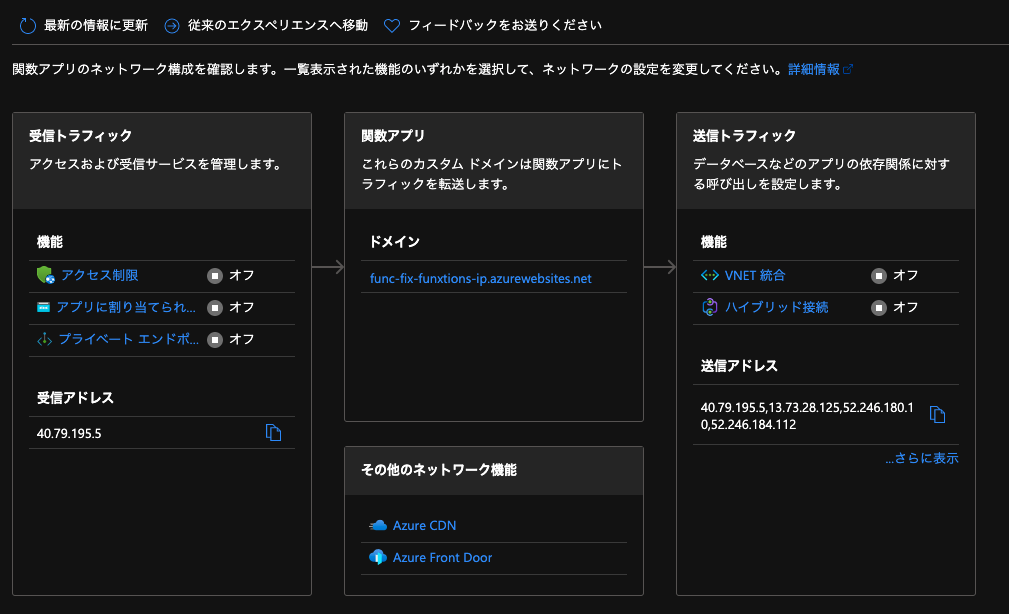The width and height of the screenshot is (1009, 614).
Task: Open ハイブリッド接続 settings
Action: coord(777,308)
